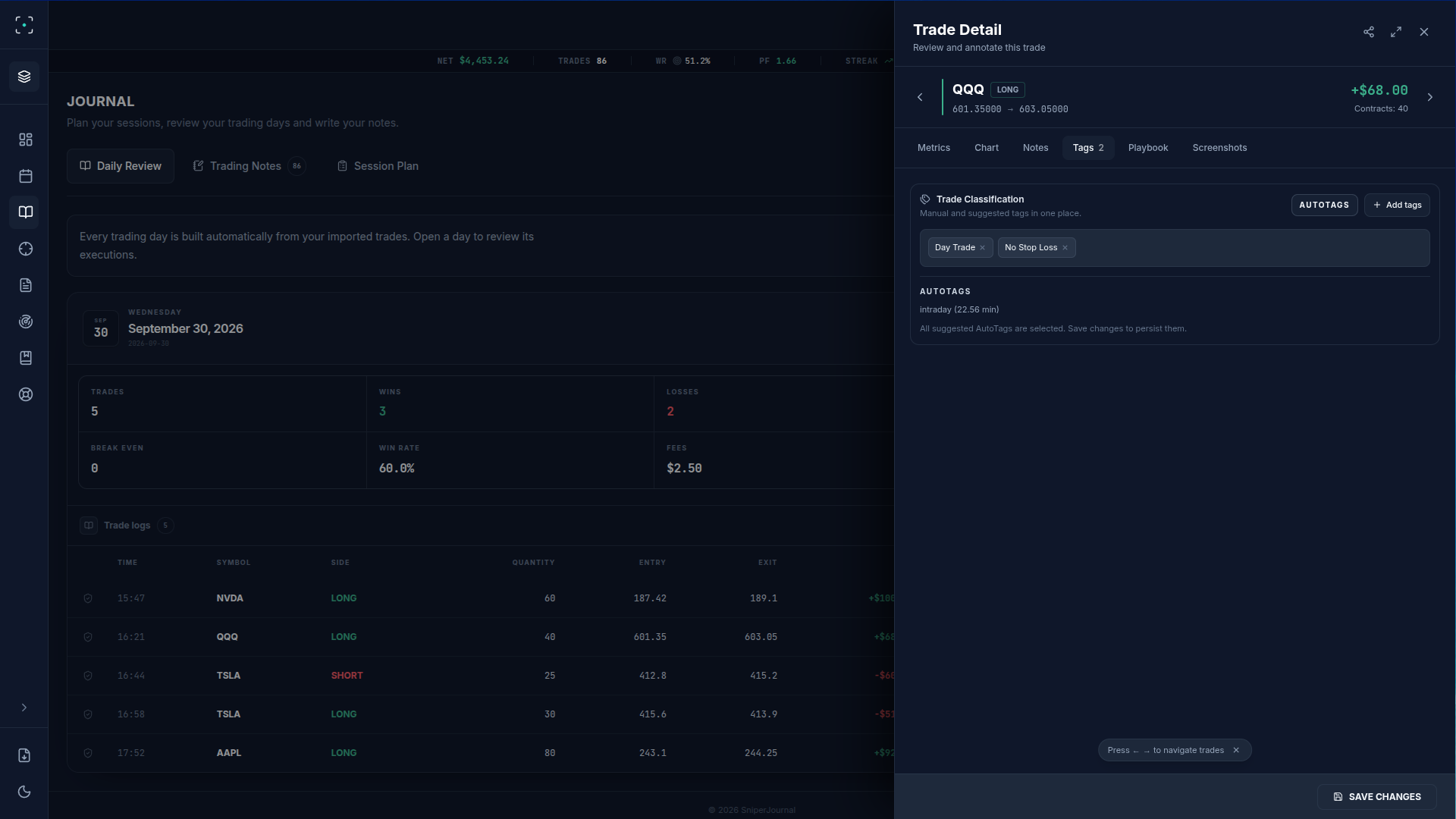Open the Trading Notes tab

[x=249, y=166]
